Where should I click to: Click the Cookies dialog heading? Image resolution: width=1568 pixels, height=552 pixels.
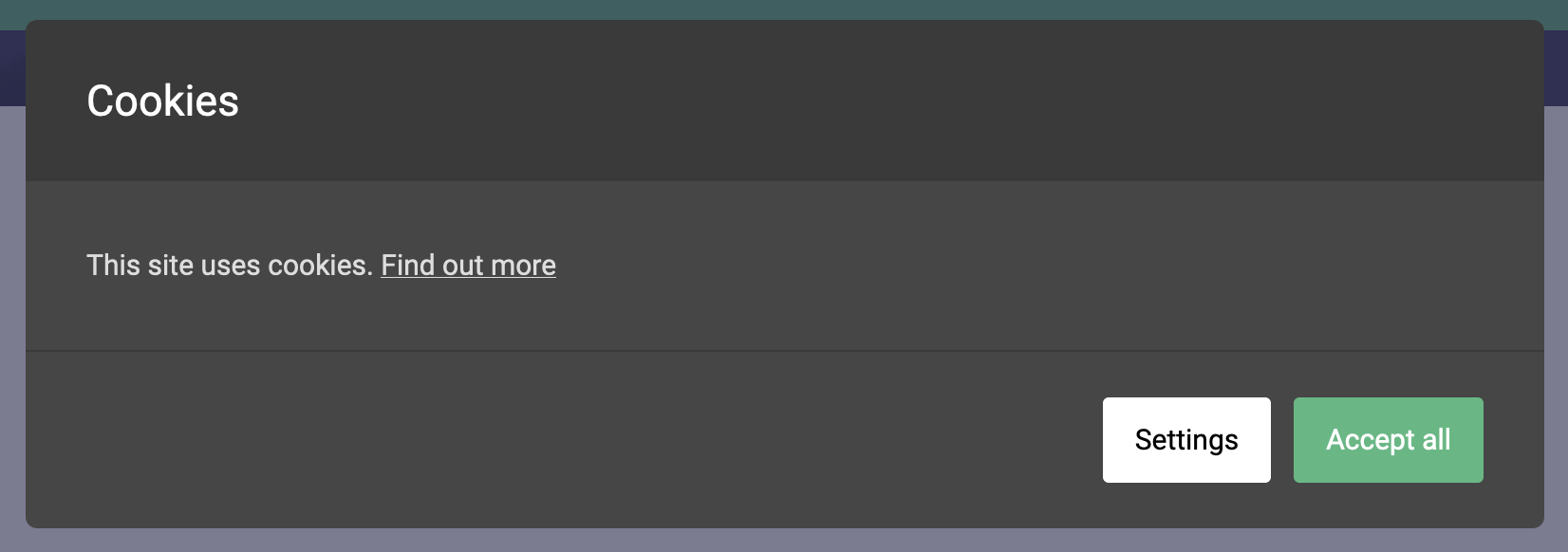(x=162, y=101)
